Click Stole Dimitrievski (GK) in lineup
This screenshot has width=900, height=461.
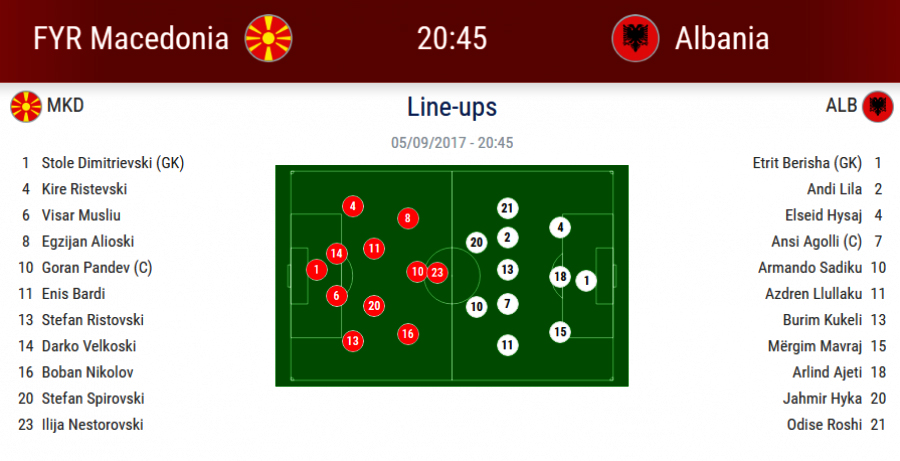[112, 163]
